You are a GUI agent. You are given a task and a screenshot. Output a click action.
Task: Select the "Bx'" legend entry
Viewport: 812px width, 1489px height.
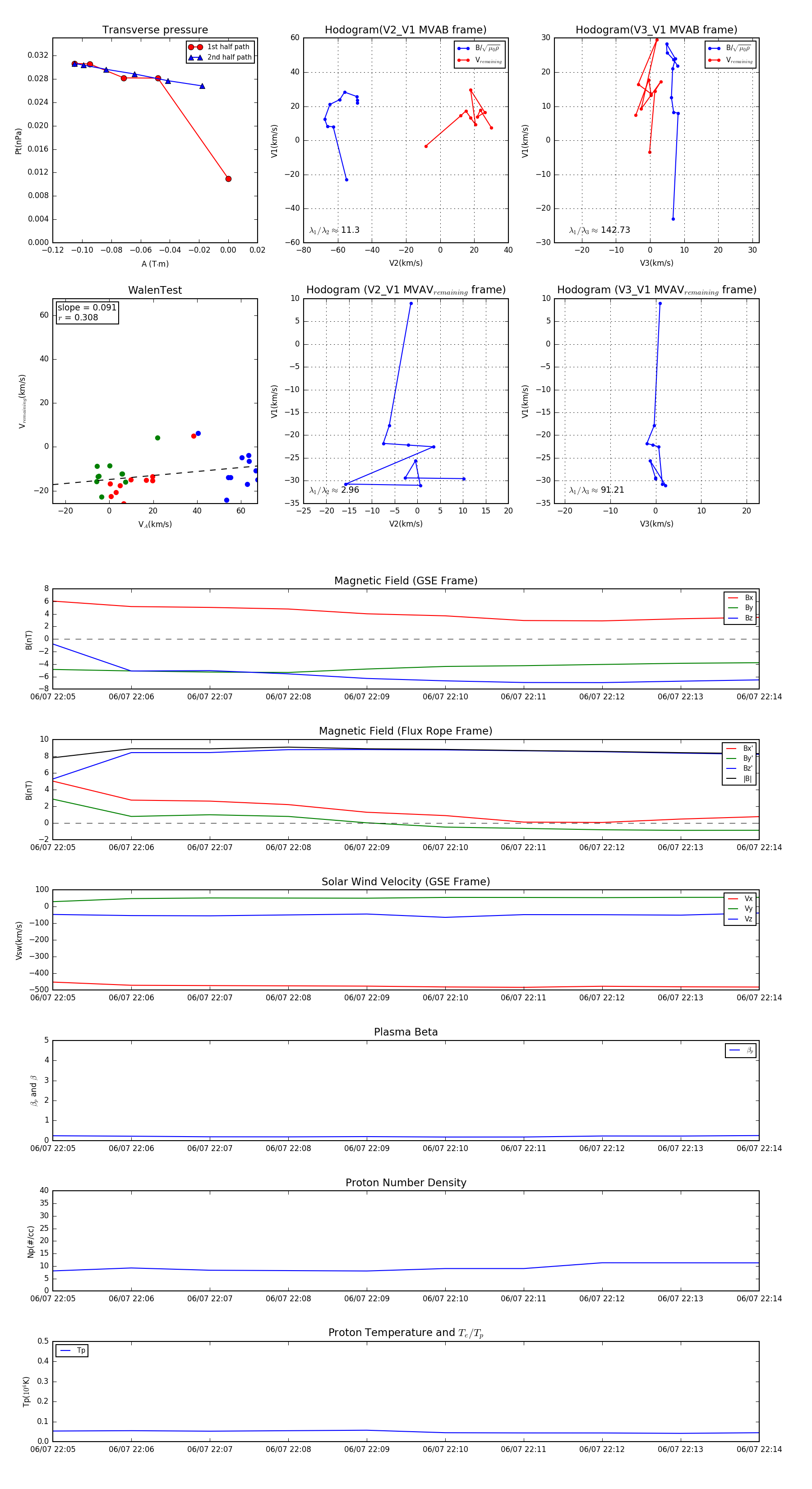point(740,748)
